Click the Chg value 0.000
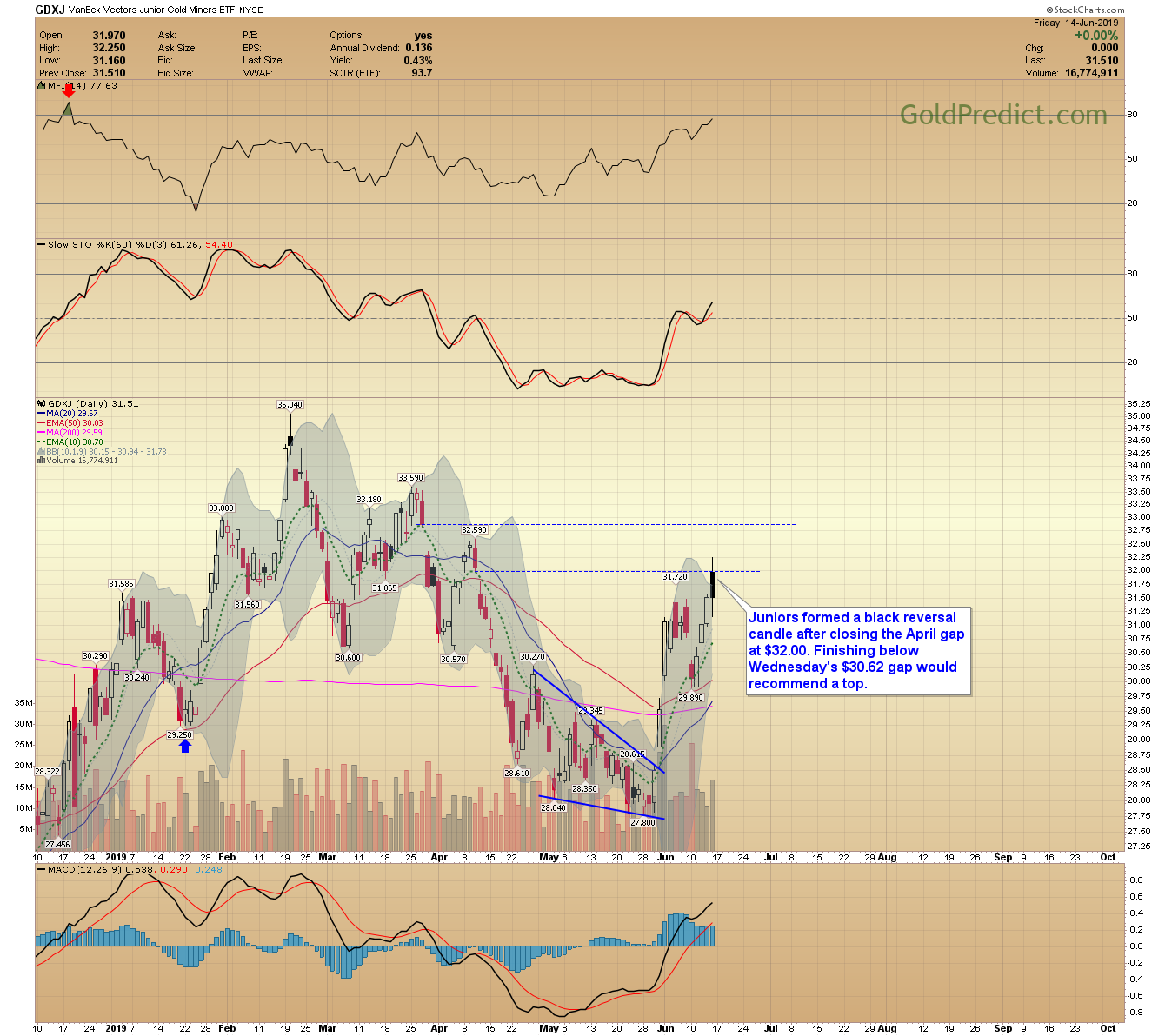The width and height of the screenshot is (1165, 1036). pyautogui.click(x=1105, y=49)
